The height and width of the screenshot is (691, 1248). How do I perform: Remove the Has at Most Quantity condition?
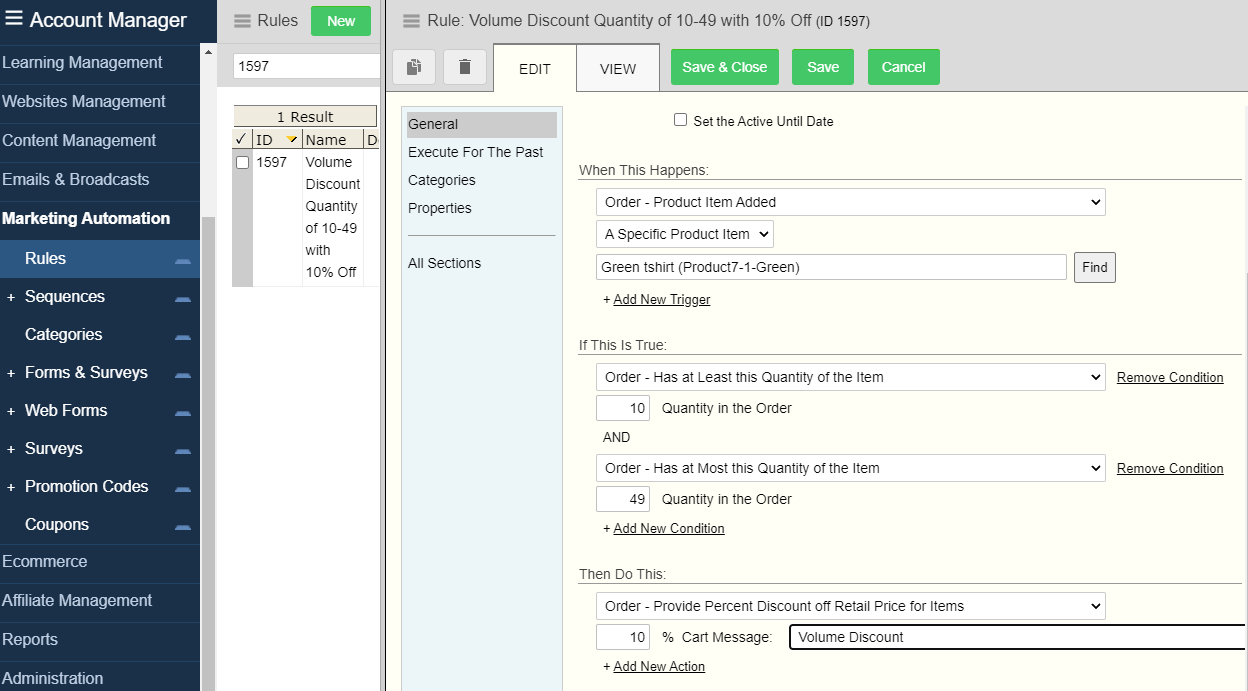(x=1170, y=468)
